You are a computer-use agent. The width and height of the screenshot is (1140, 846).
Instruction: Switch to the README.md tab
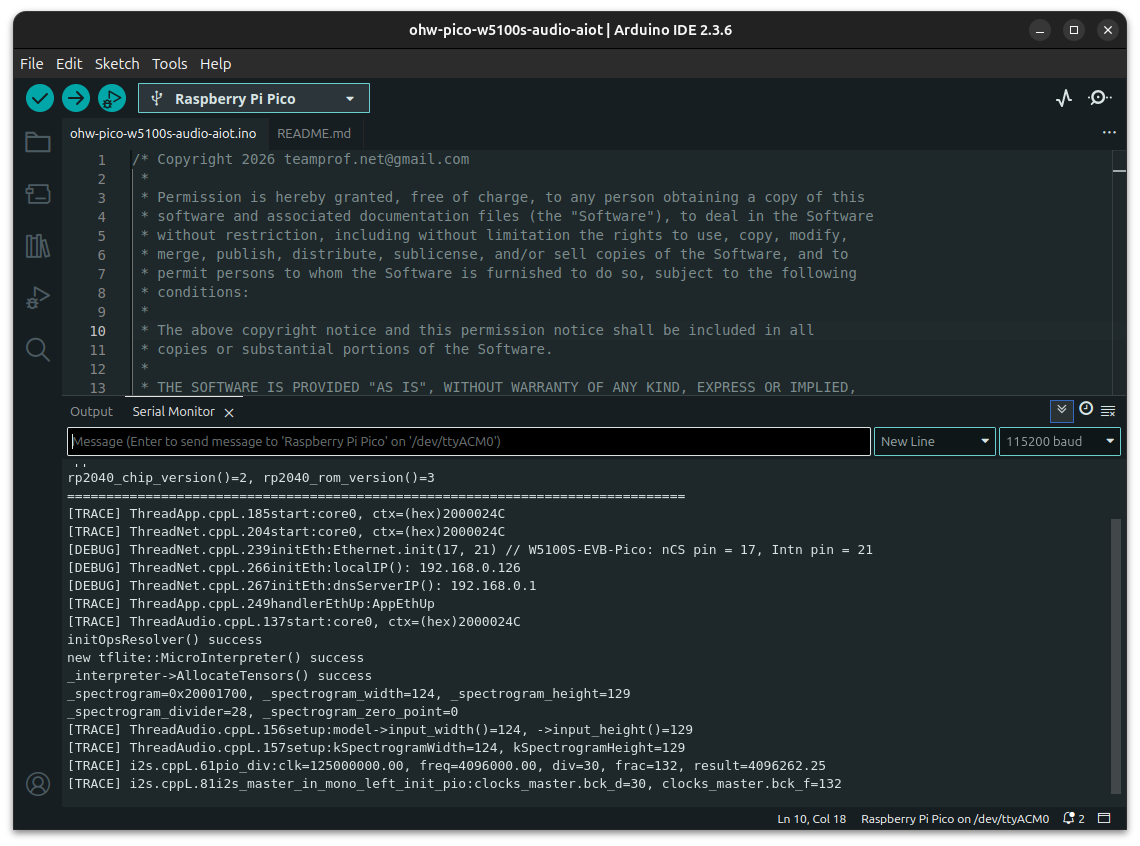pos(314,133)
